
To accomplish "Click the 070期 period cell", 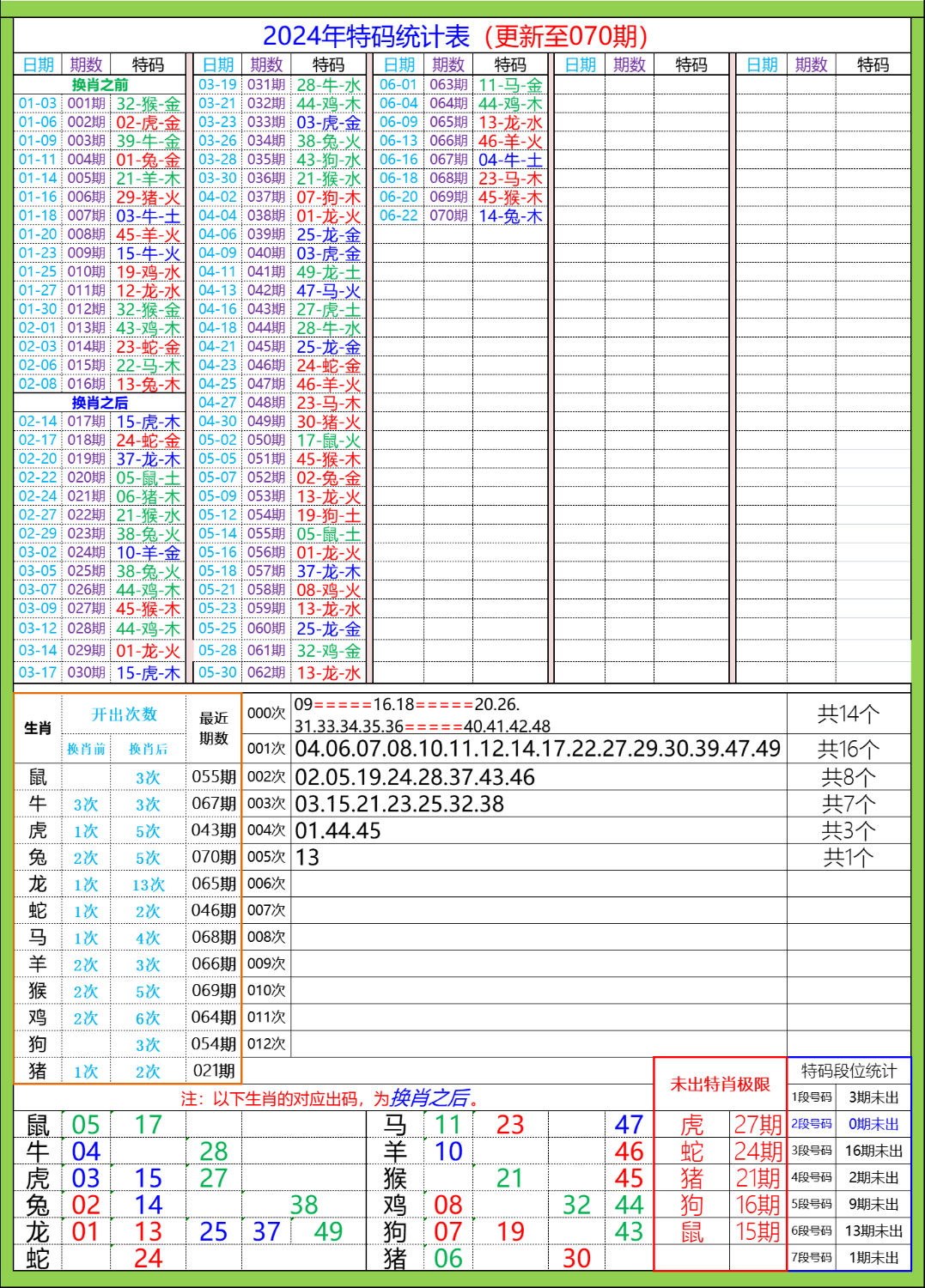I will (448, 216).
